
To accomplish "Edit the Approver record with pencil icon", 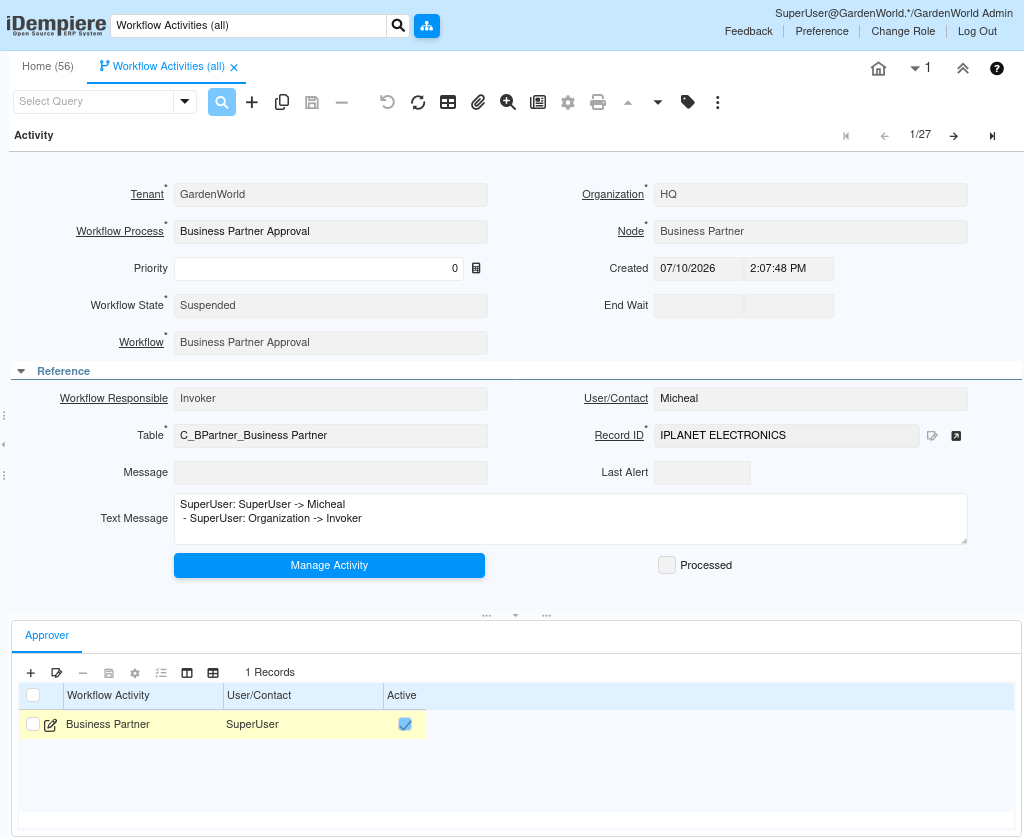I will [x=56, y=673].
